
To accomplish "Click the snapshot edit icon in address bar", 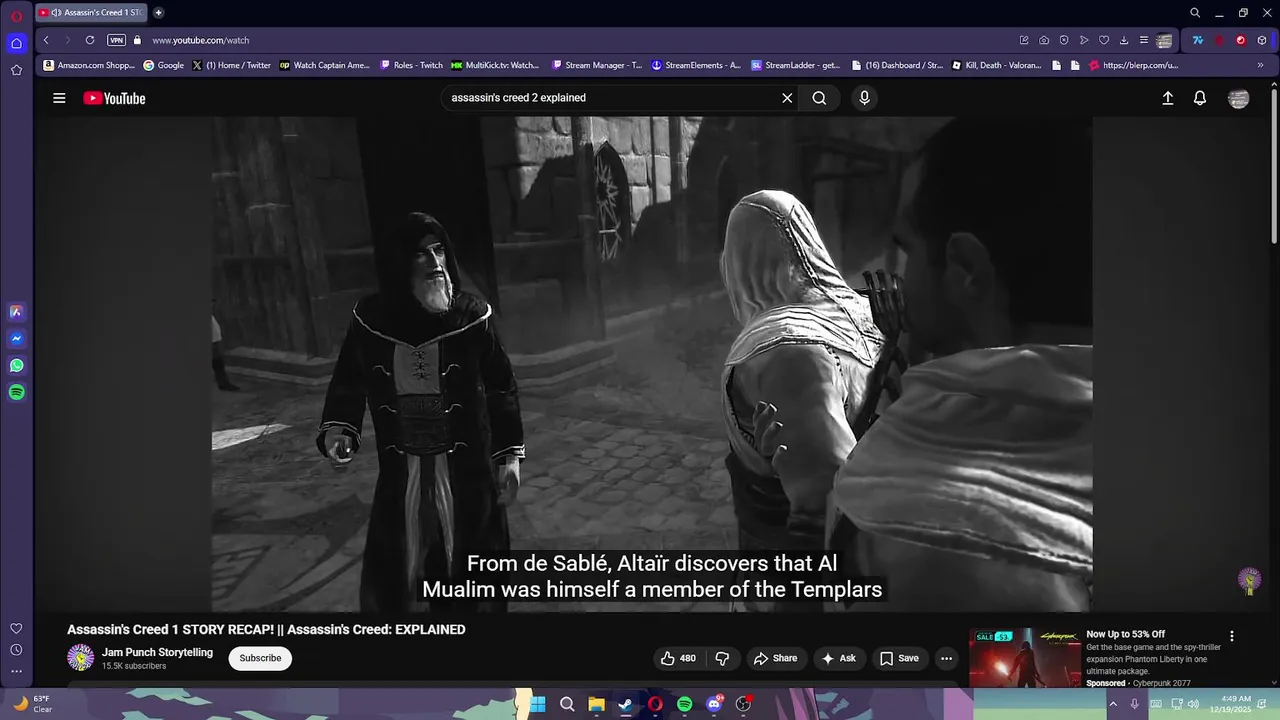I will point(1024,40).
